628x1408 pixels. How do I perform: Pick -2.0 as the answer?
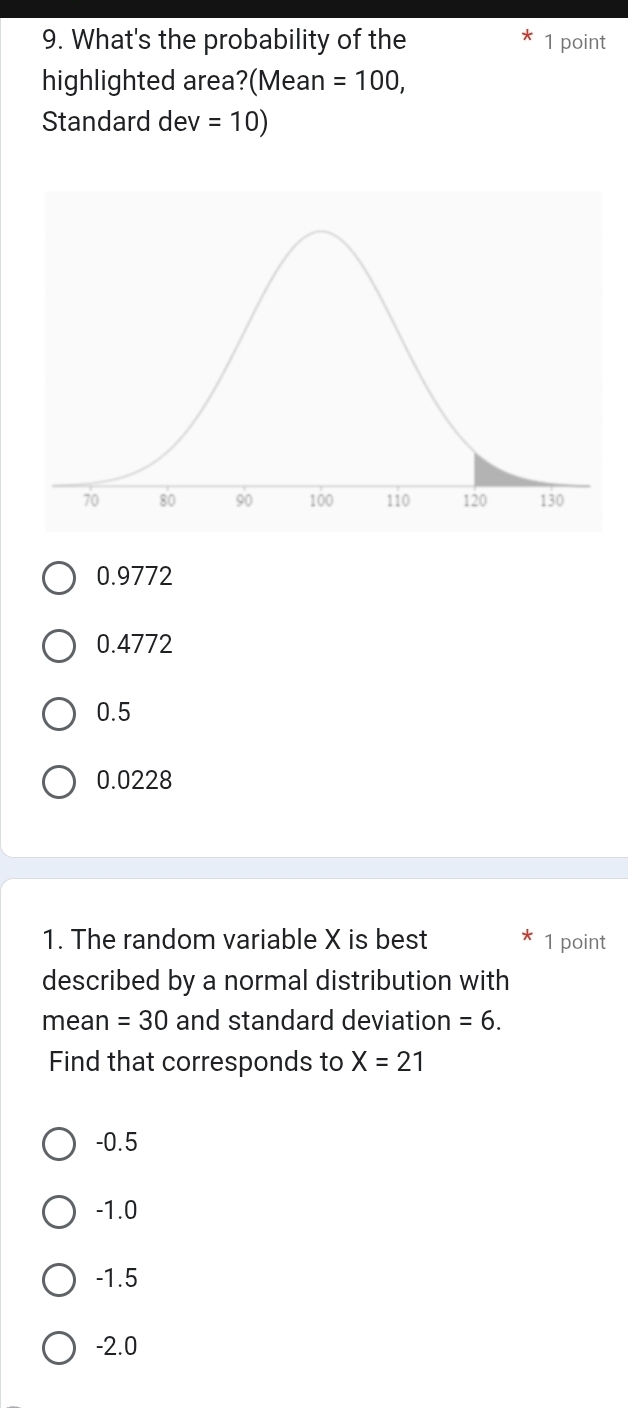58,1347
